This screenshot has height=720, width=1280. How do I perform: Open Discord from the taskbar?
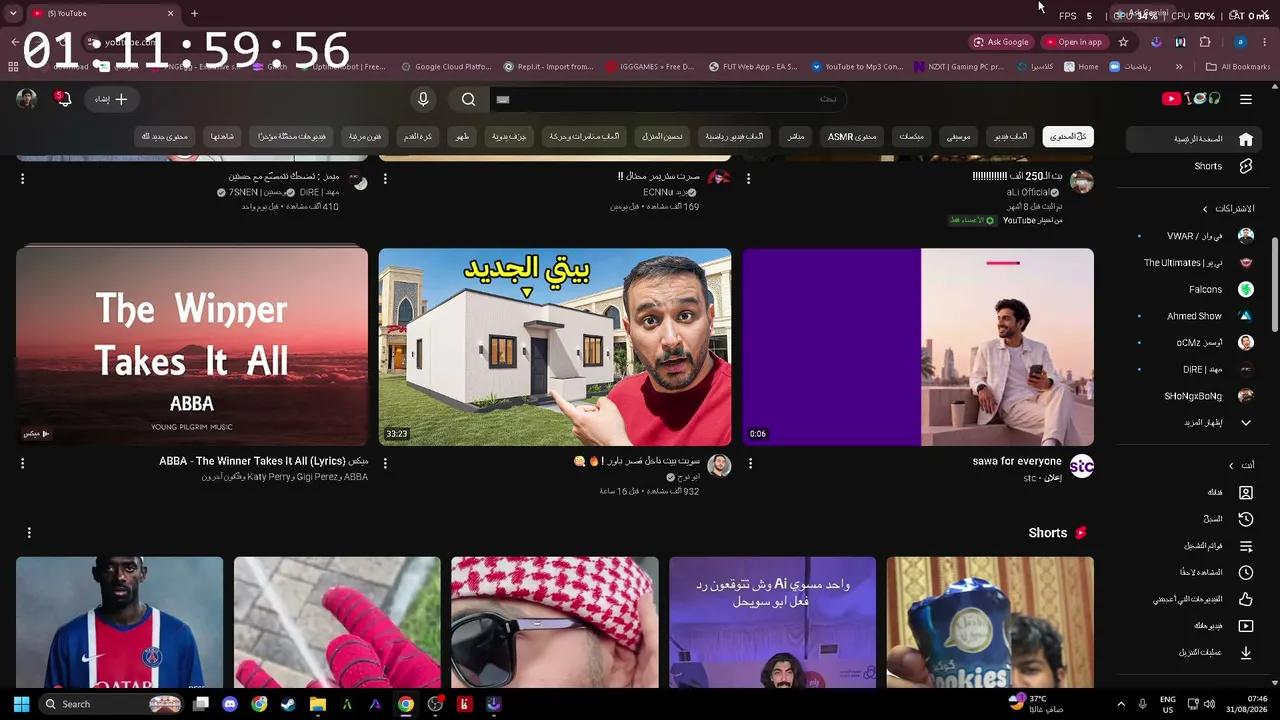coord(230,704)
